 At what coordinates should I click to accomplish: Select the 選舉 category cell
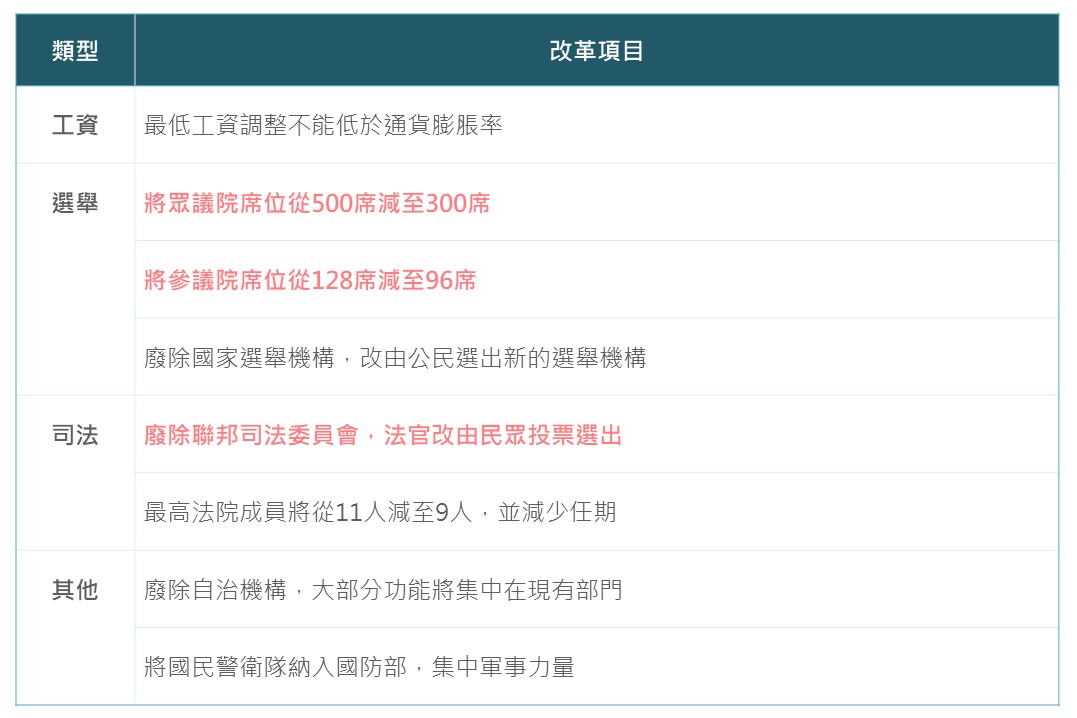point(75,204)
